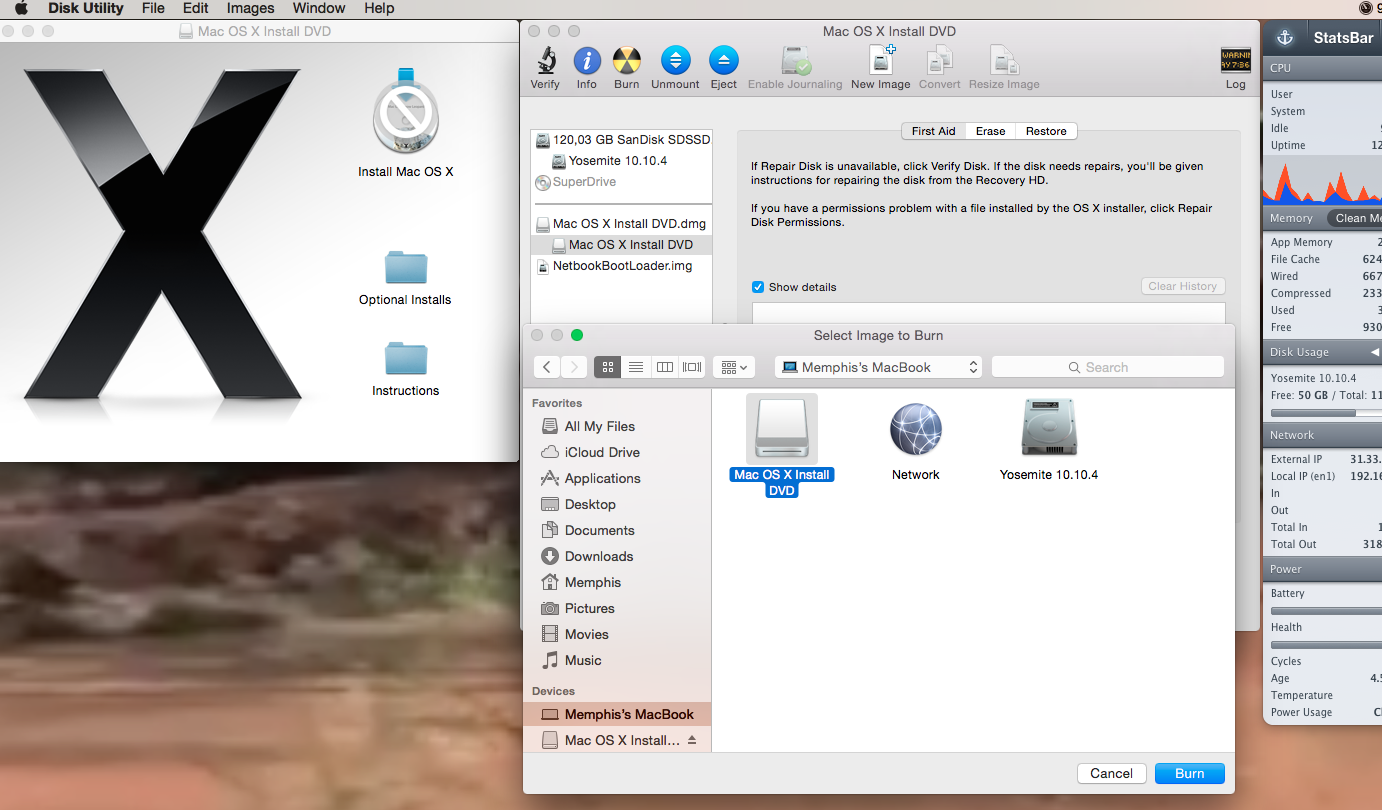Click the Burn radiation icon in the toolbar
Image resolution: width=1382 pixels, height=810 pixels.
coord(627,61)
